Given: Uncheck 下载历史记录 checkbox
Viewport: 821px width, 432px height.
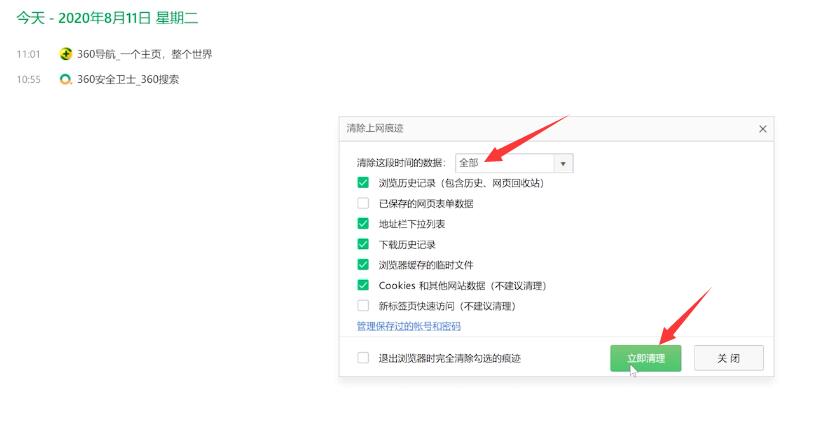Looking at the screenshot, I should pos(363,244).
